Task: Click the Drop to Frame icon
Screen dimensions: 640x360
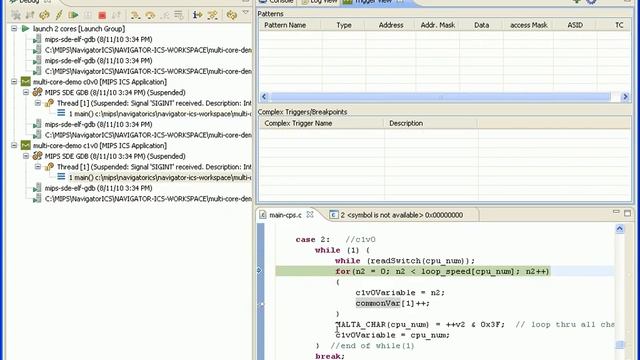Action: tap(179, 16)
